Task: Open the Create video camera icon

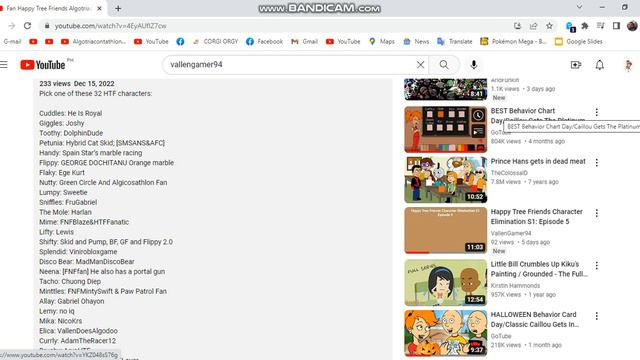Action: pos(576,65)
